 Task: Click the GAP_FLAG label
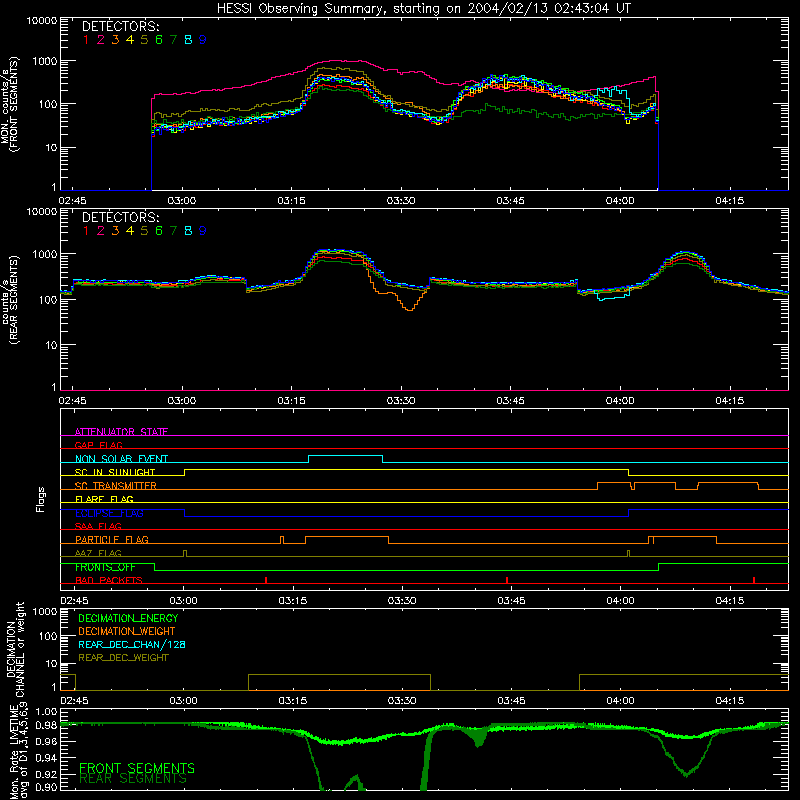pos(99,445)
